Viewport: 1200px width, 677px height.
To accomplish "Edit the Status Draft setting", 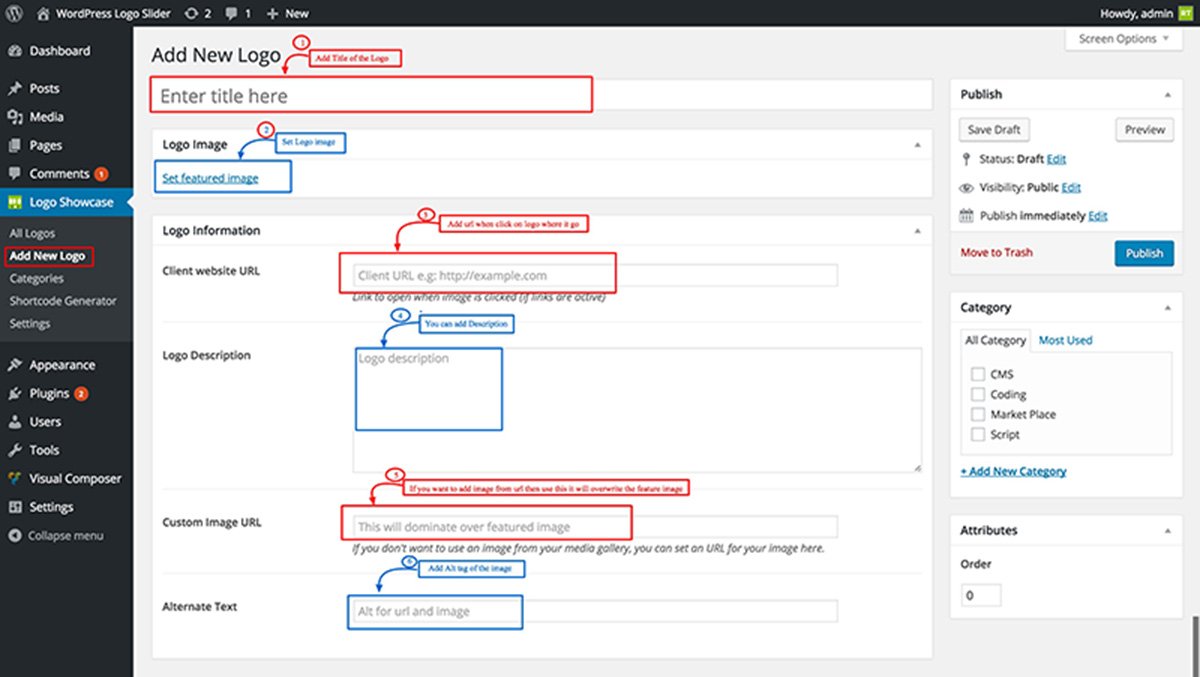I will point(1056,159).
